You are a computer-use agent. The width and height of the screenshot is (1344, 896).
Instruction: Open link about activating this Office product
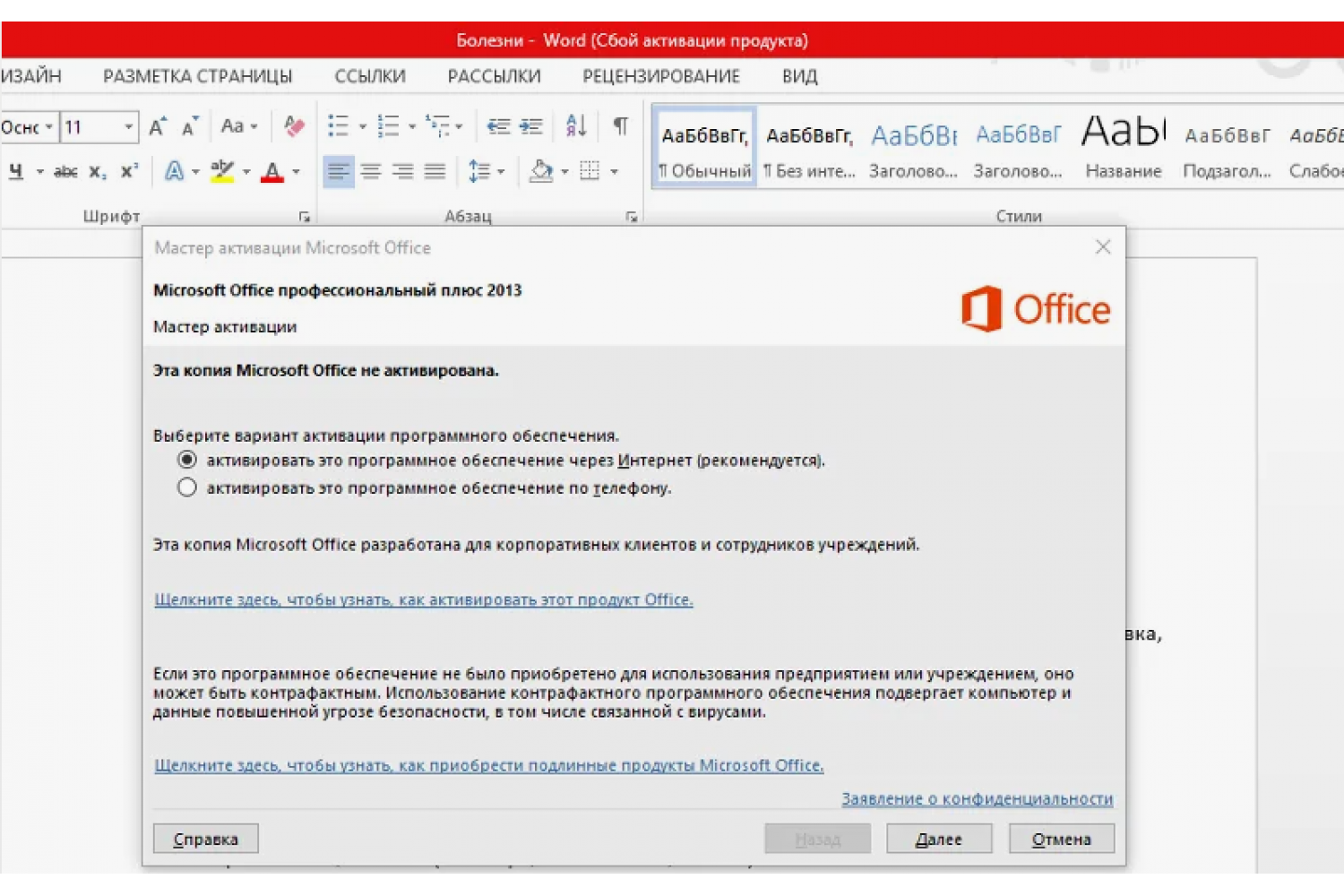[424, 599]
